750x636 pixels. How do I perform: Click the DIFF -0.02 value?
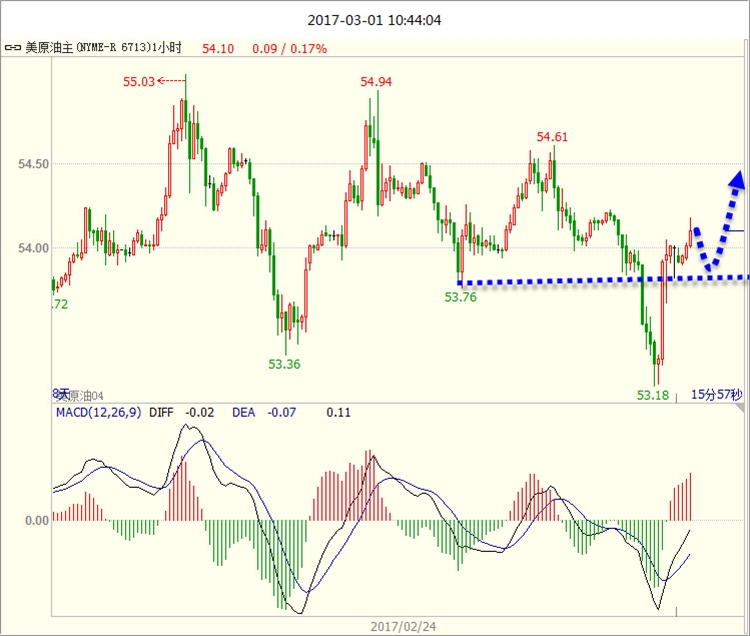(x=181, y=412)
